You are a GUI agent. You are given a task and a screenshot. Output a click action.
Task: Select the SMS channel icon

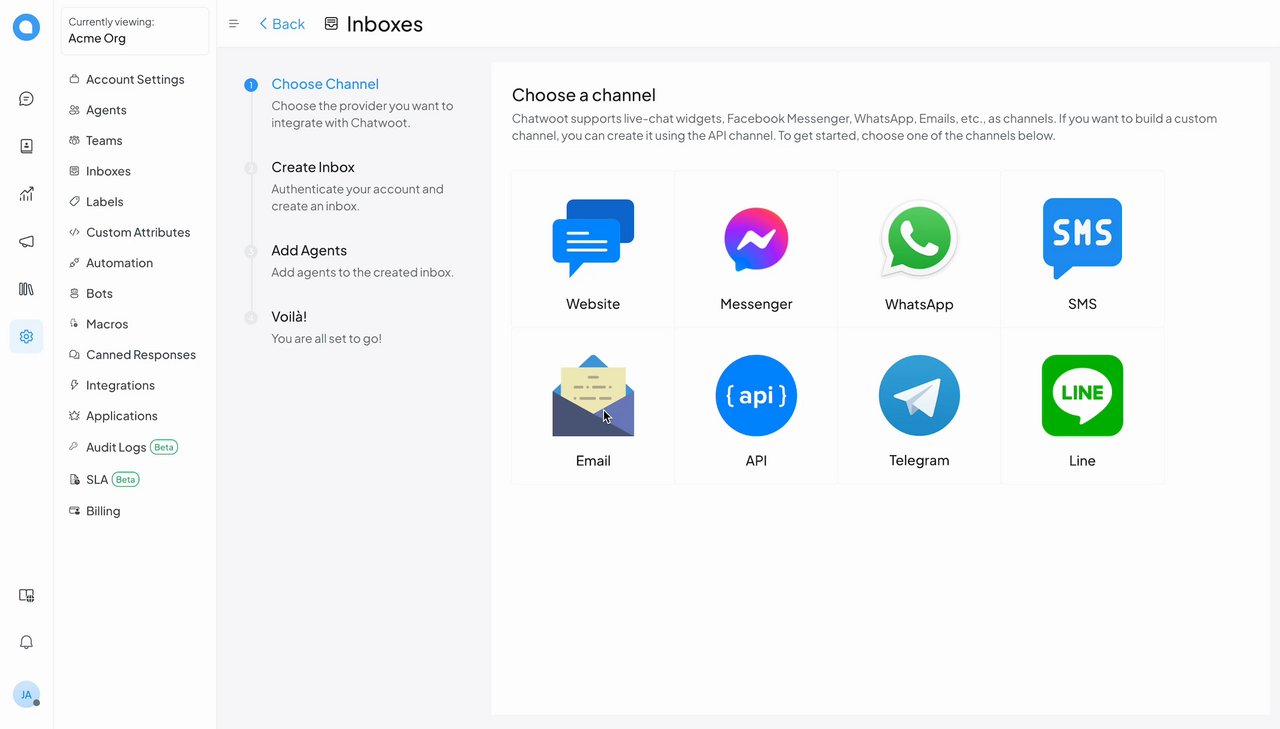click(1082, 239)
